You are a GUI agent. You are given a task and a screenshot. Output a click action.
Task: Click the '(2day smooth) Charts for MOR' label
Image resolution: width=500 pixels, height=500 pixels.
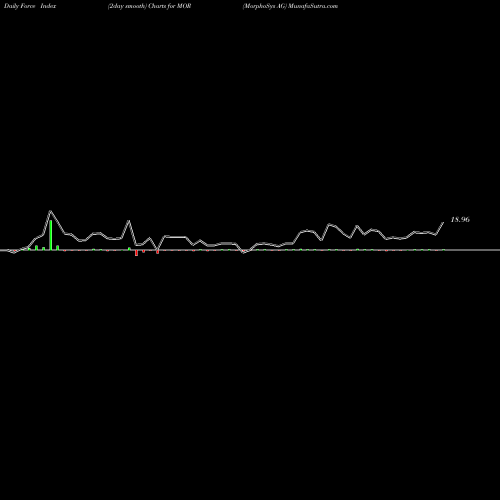150,6
